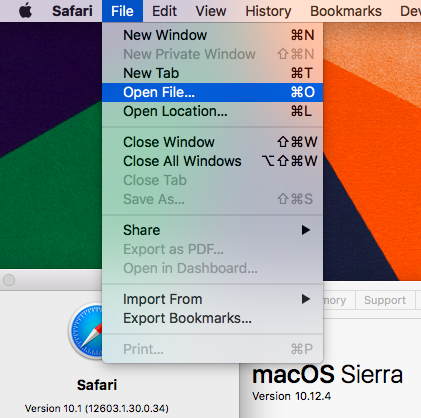Click the Safari compass icon
This screenshot has width=421, height=418.
pyautogui.click(x=86, y=331)
